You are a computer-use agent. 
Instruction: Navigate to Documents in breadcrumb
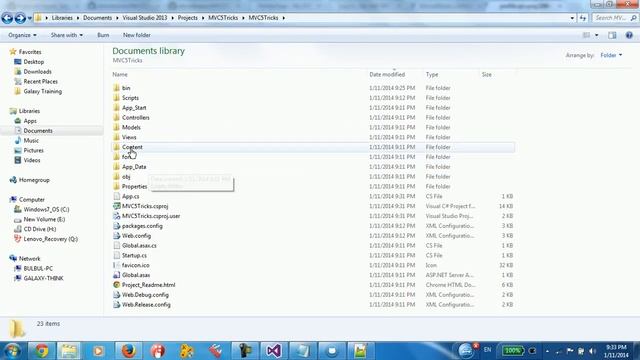[97, 18]
